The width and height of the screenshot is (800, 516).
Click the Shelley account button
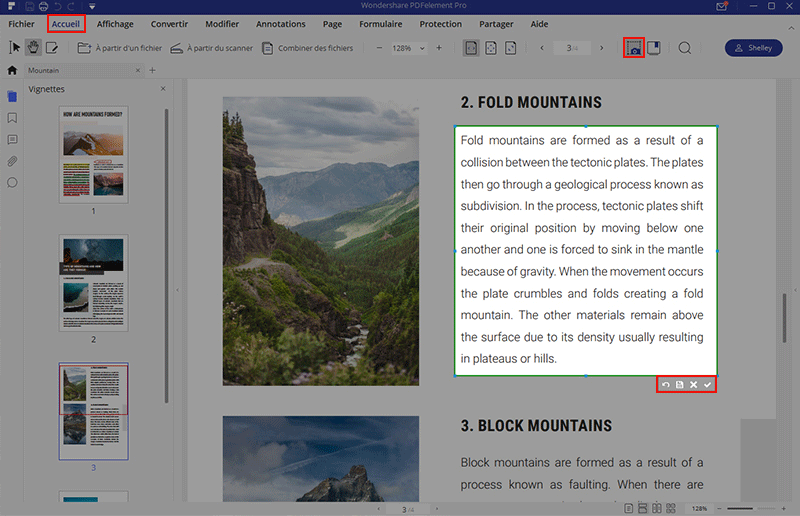tap(754, 48)
